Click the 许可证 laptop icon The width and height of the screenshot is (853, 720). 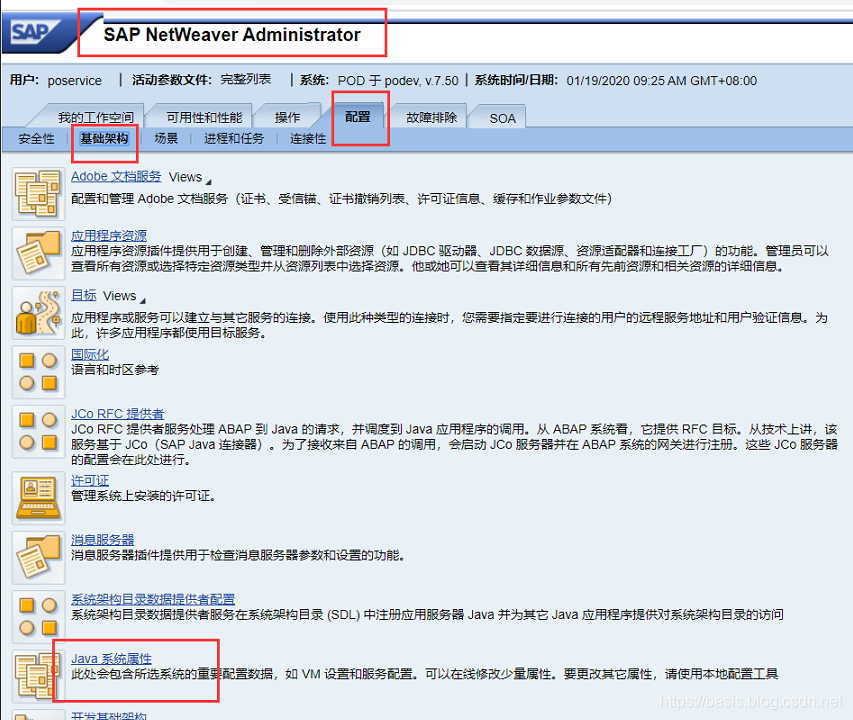38,498
